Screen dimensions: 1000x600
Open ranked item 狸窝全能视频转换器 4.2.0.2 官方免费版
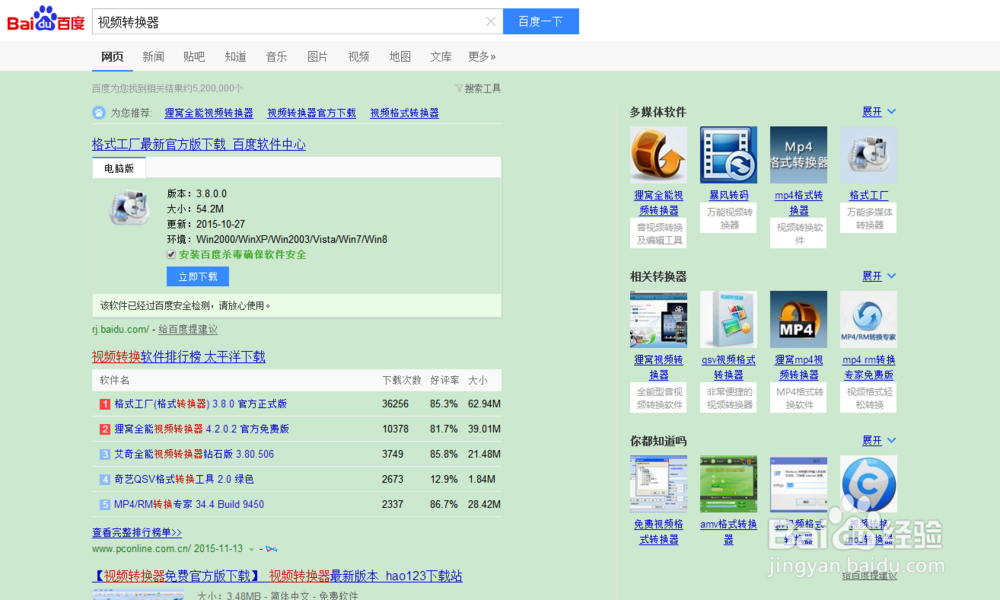(202, 429)
